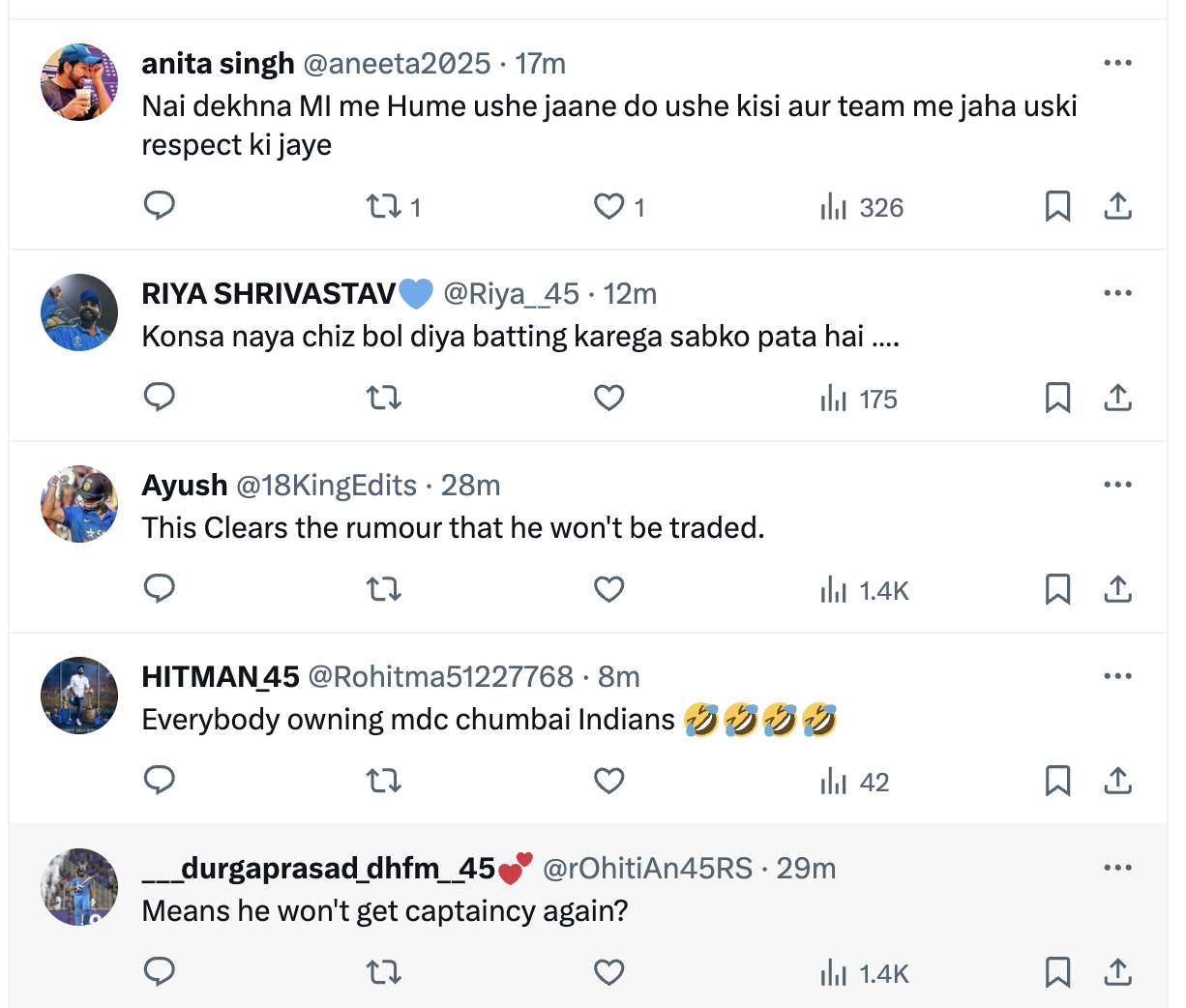View RIYA SHRIVASTAV's profile picture

click(x=79, y=312)
